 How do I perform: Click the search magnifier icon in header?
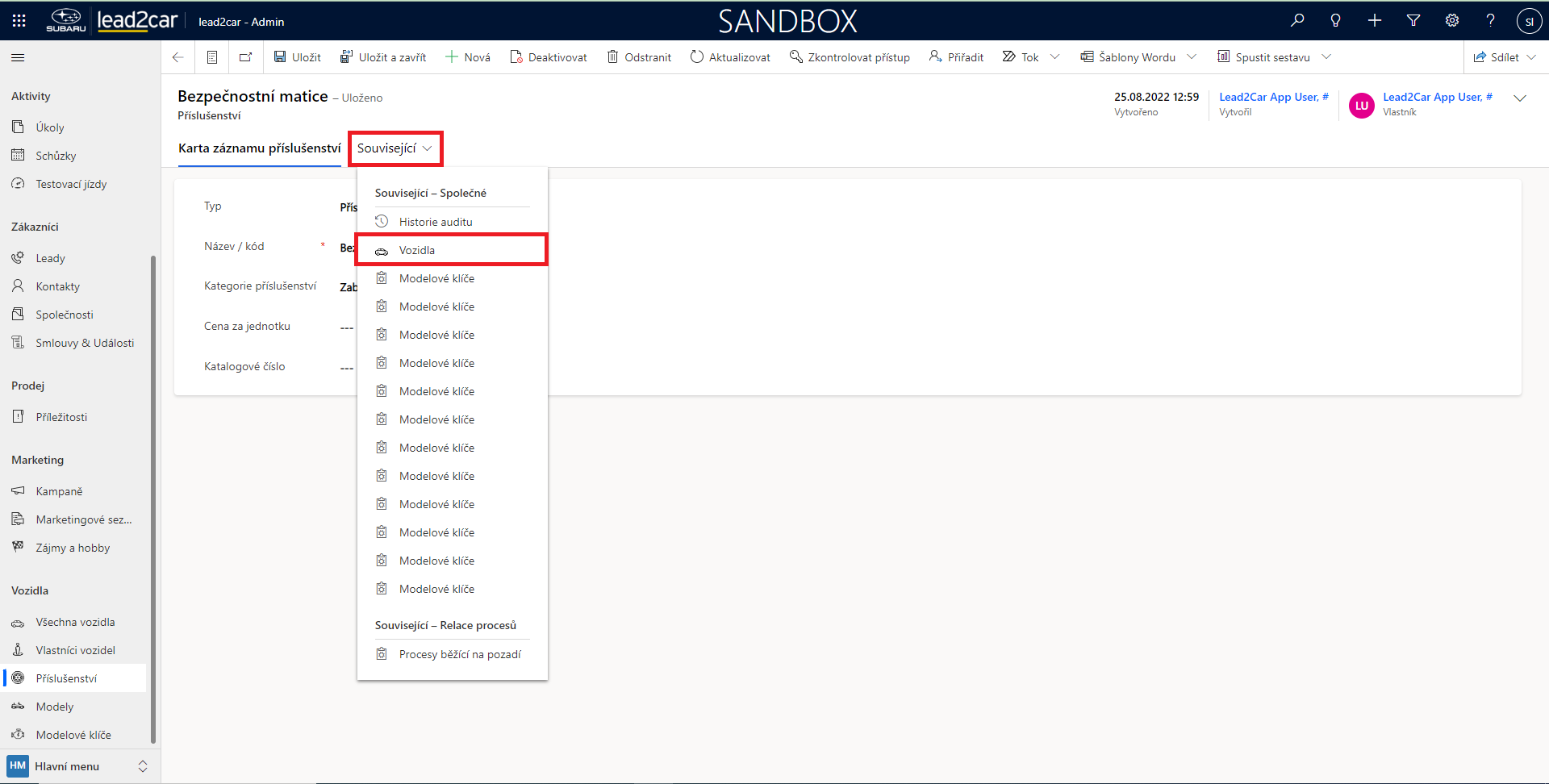tap(1297, 21)
